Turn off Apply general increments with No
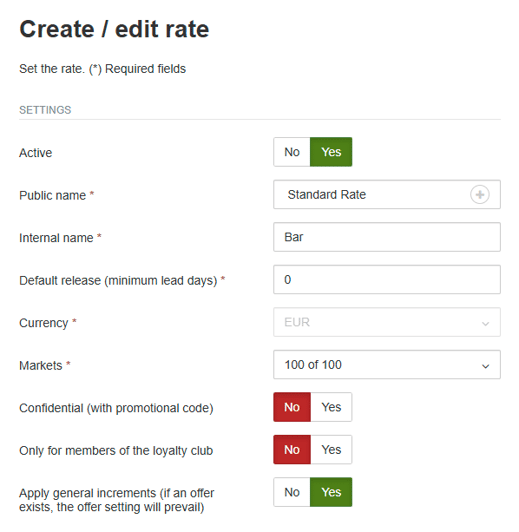Image resolution: width=519 pixels, height=532 pixels. click(292, 492)
